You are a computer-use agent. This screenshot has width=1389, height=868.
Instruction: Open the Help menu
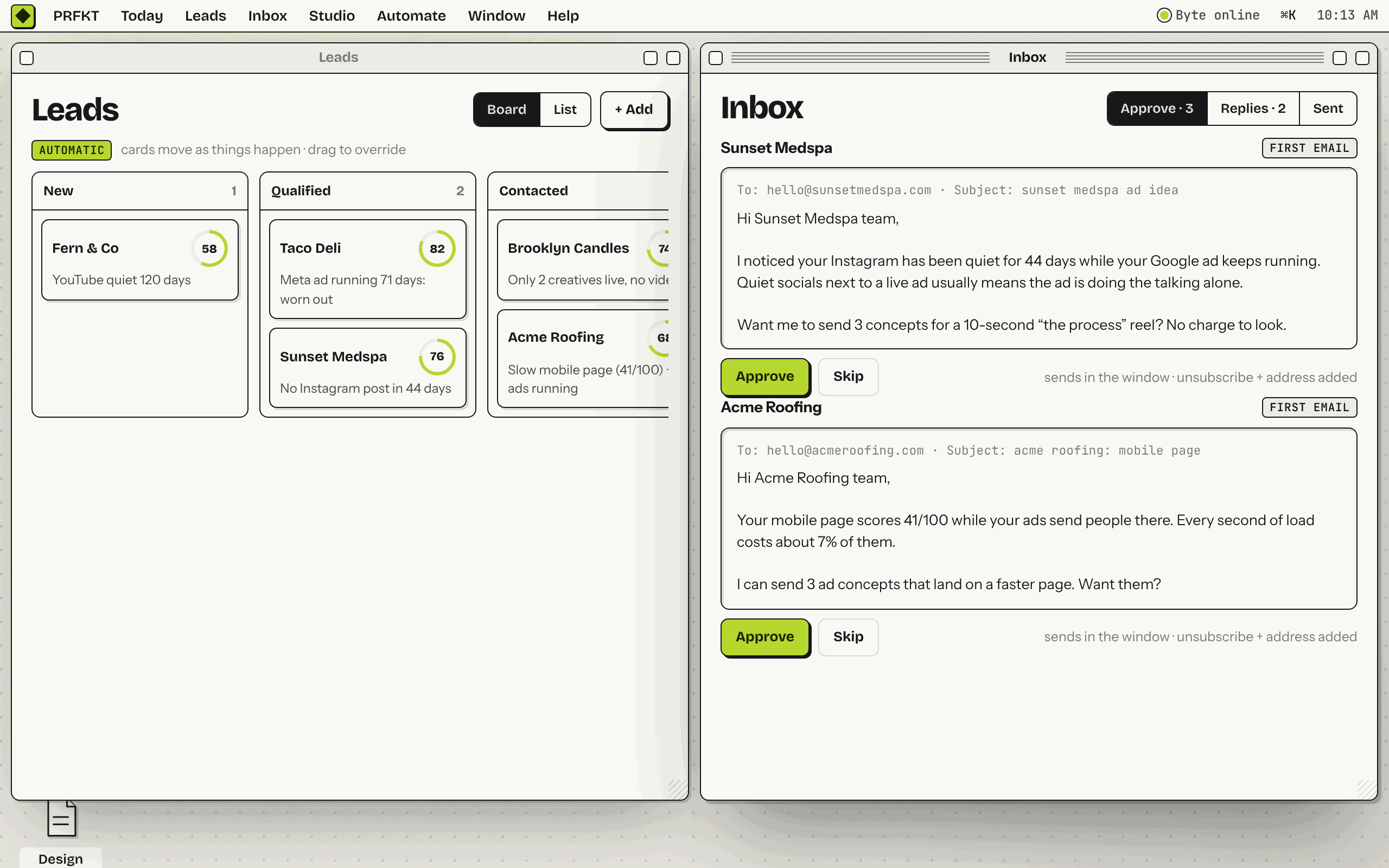pyautogui.click(x=563, y=16)
